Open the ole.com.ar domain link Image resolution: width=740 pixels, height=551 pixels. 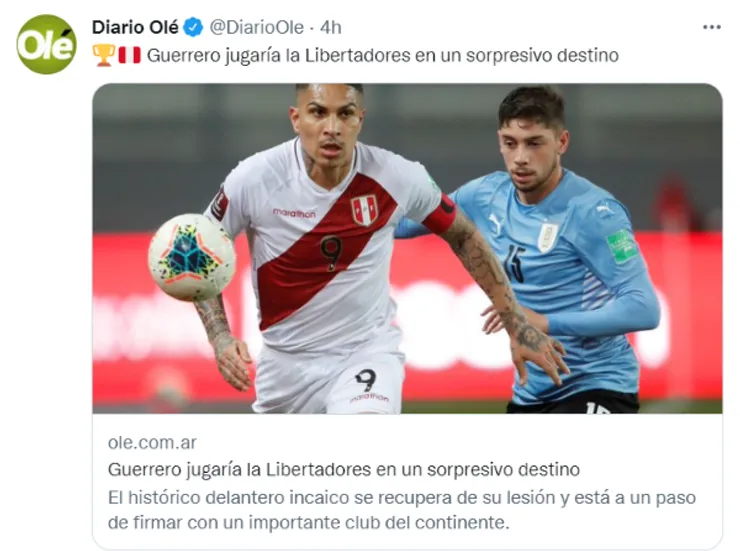pyautogui.click(x=152, y=442)
